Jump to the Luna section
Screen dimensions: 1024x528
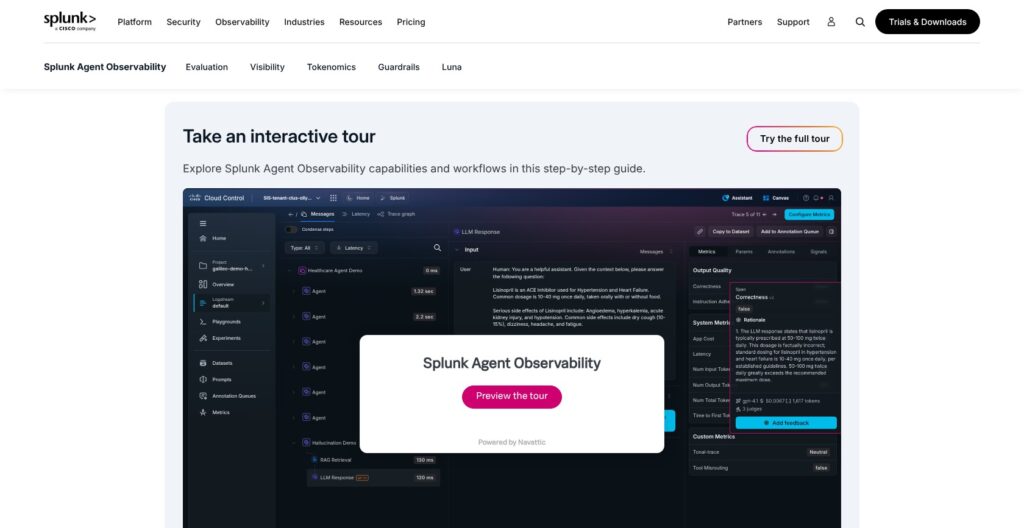(451, 67)
